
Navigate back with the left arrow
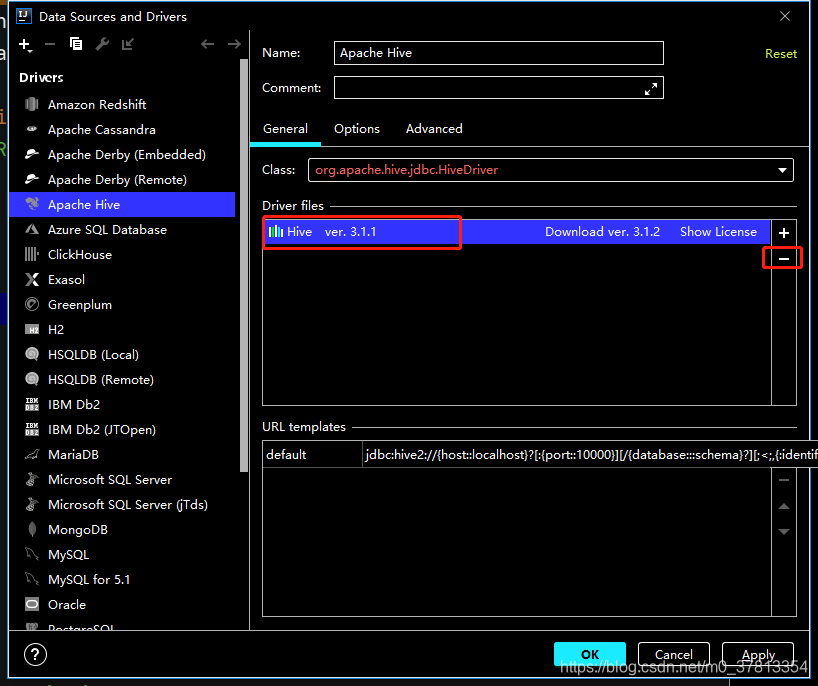click(x=208, y=44)
